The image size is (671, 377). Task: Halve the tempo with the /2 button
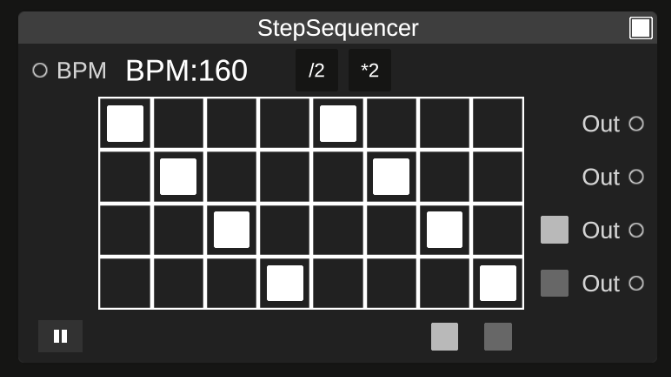point(317,70)
